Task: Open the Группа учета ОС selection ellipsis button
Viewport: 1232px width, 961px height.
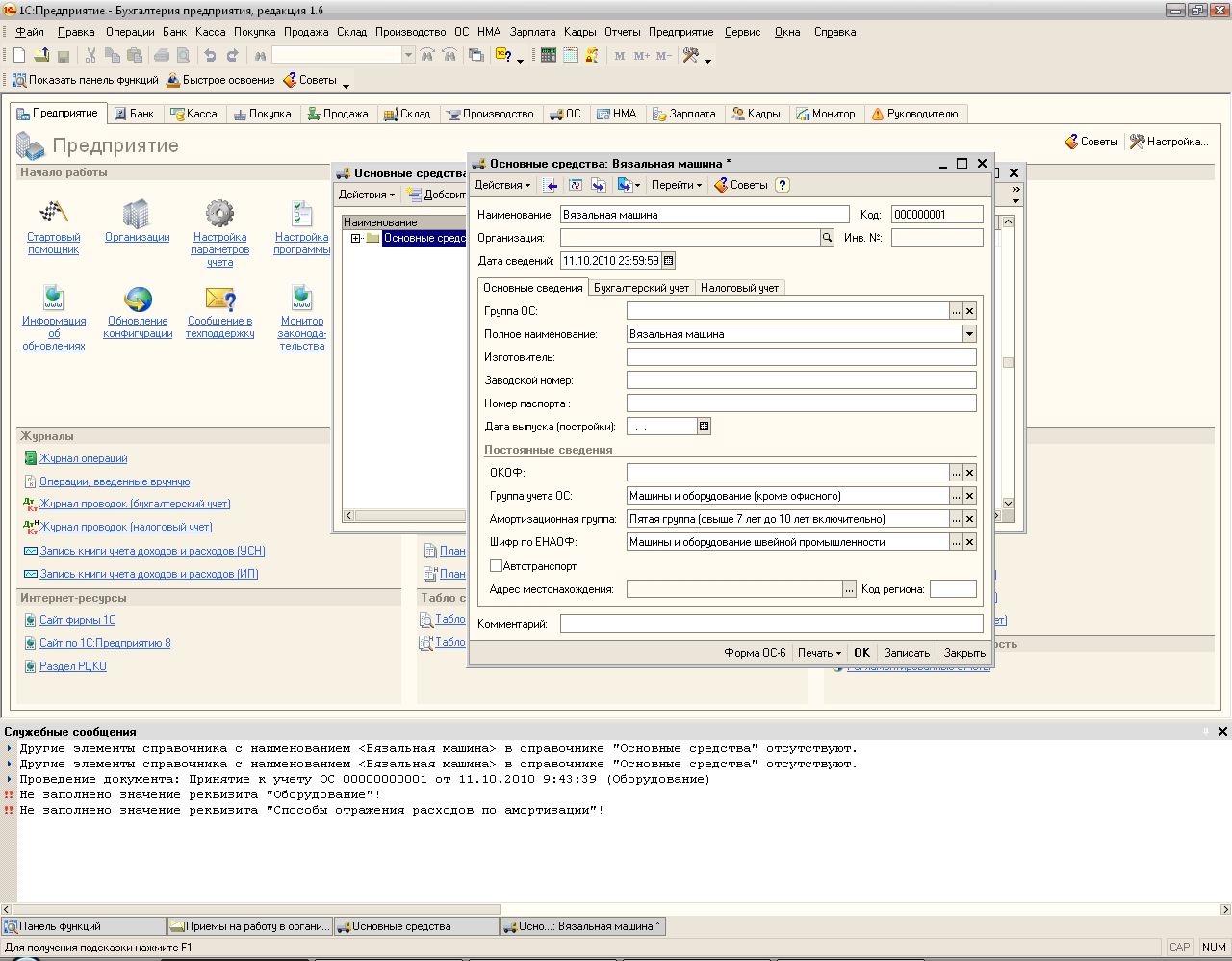Action: [x=956, y=496]
